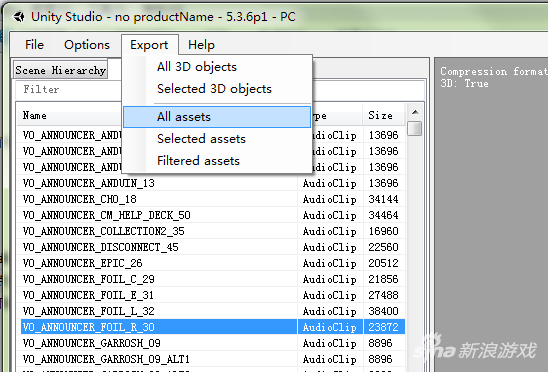Click the Export menu header
The width and height of the screenshot is (548, 372).
pyautogui.click(x=149, y=45)
